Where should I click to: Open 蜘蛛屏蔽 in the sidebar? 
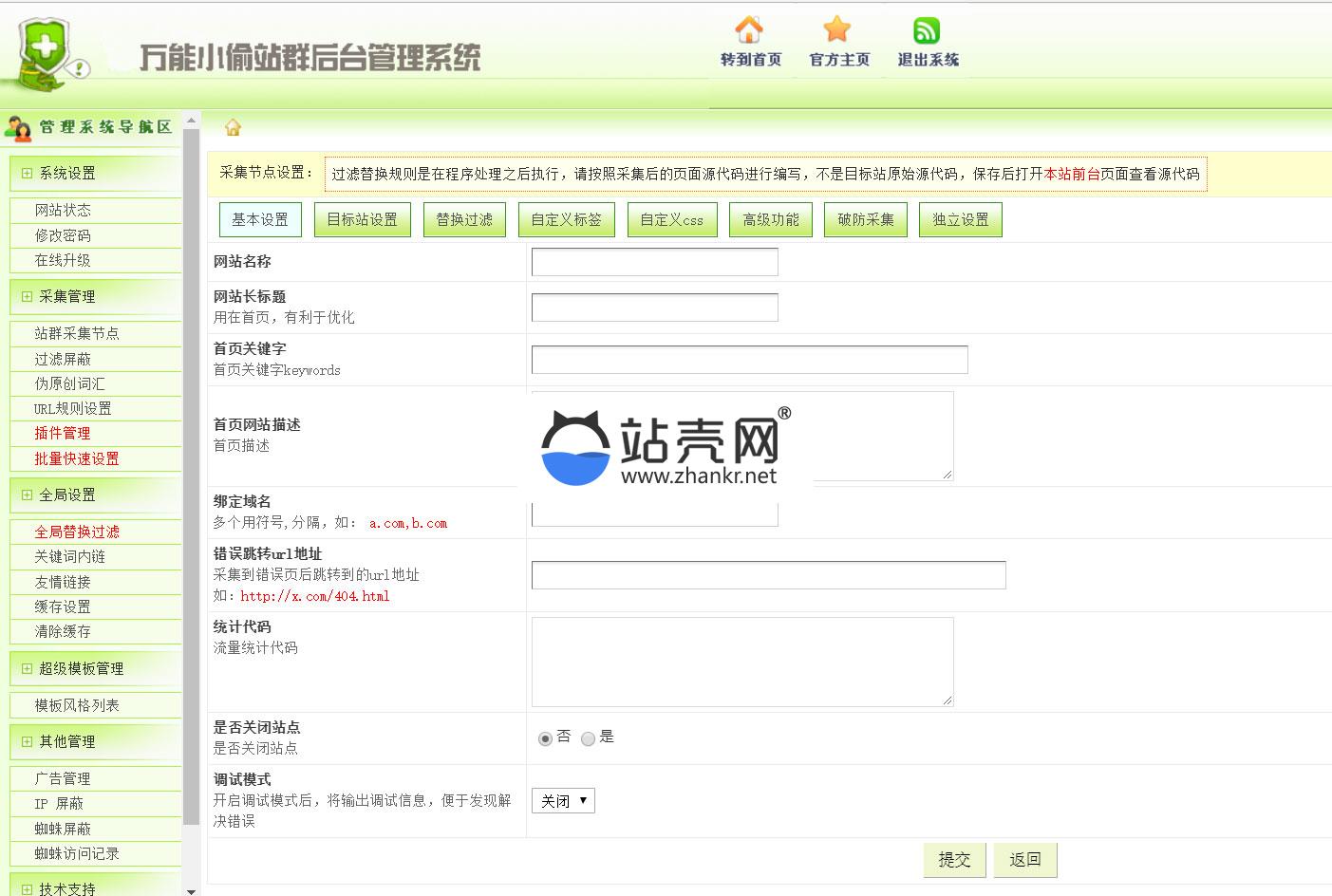[x=63, y=829]
